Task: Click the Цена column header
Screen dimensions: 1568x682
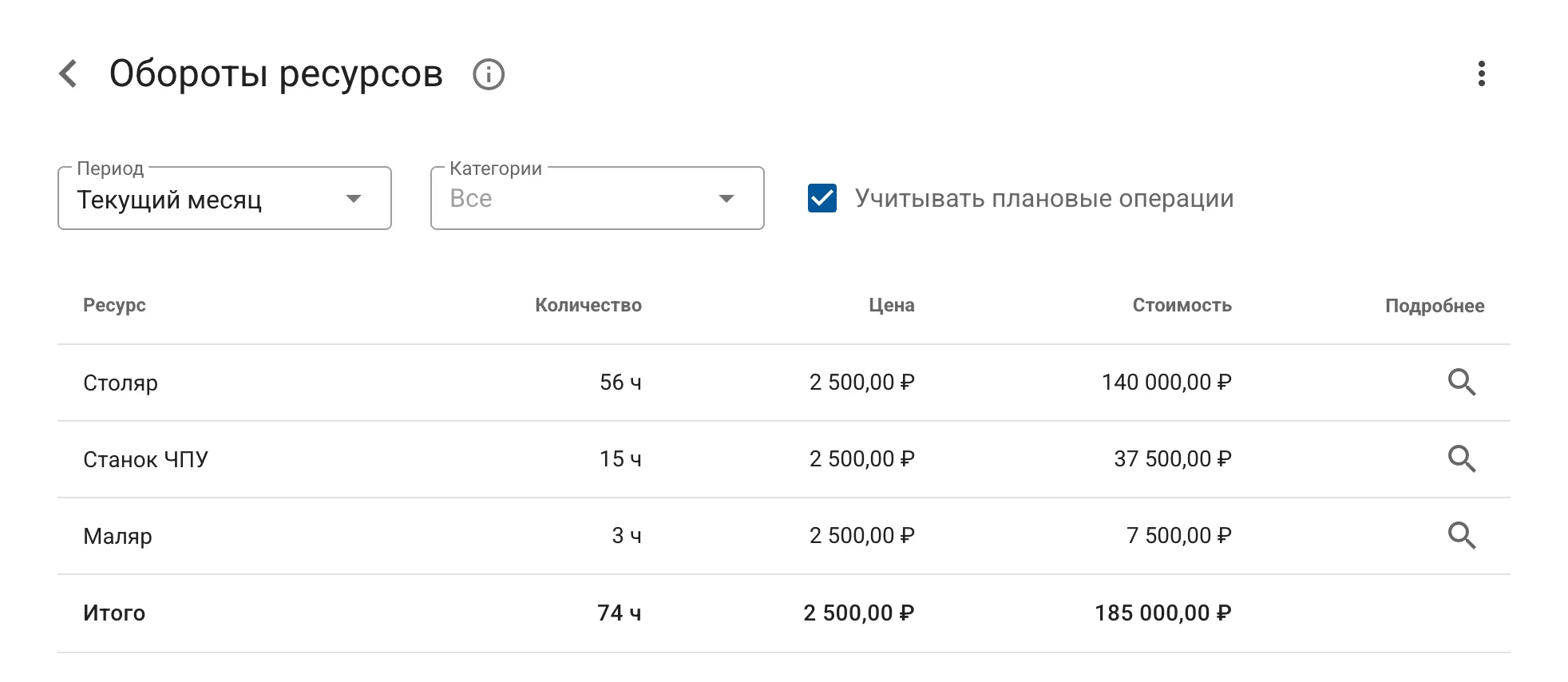Action: click(891, 305)
